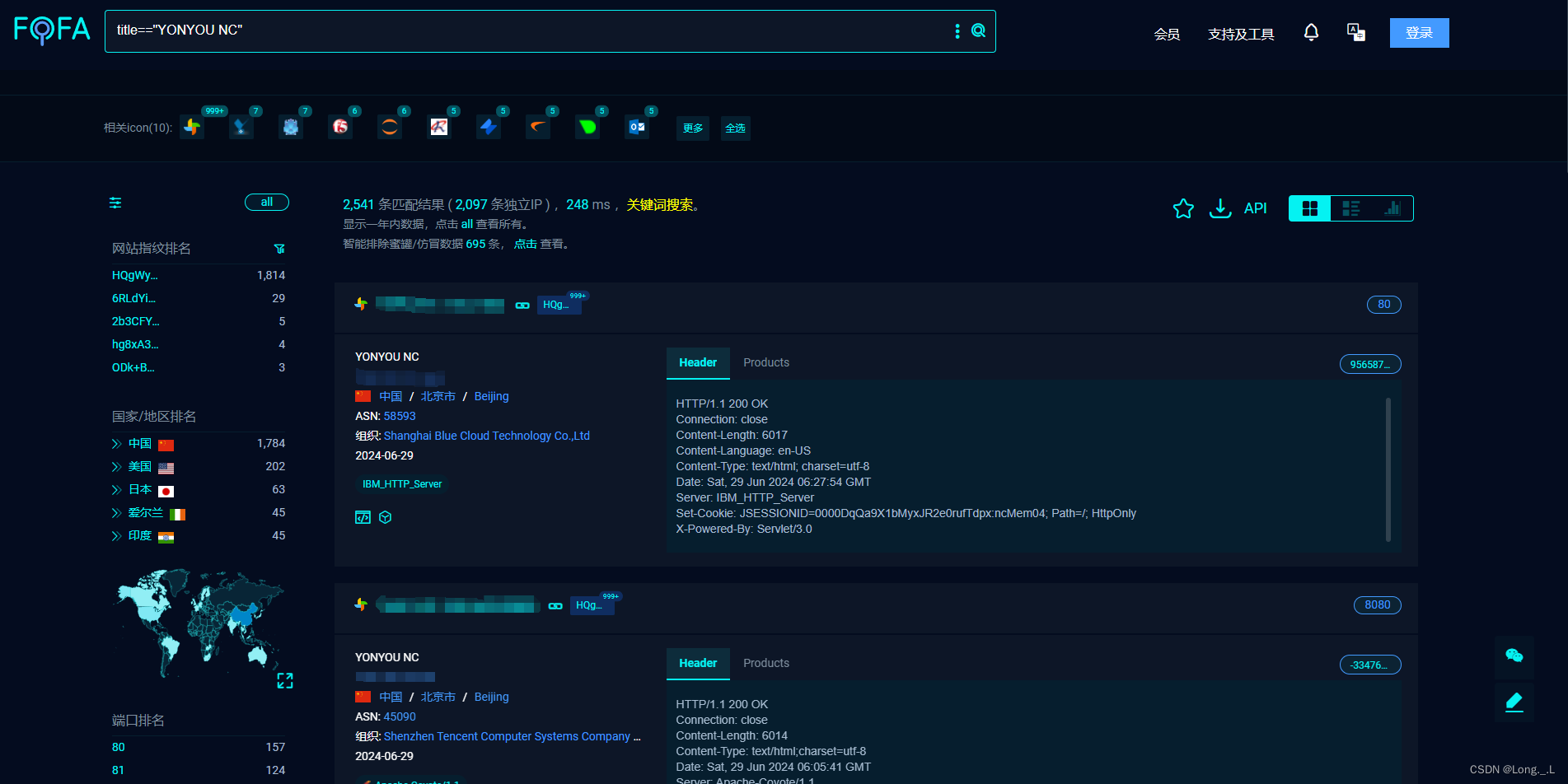The image size is (1568, 784).
Task: Click the FOFA logo
Action: click(52, 30)
